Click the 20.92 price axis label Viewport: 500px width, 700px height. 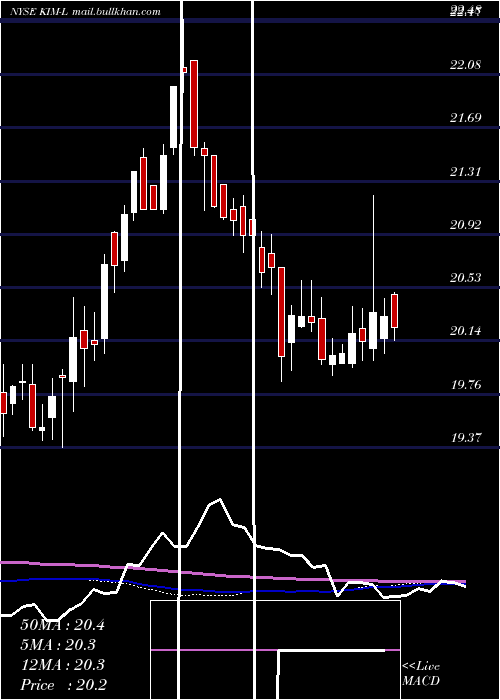click(466, 225)
